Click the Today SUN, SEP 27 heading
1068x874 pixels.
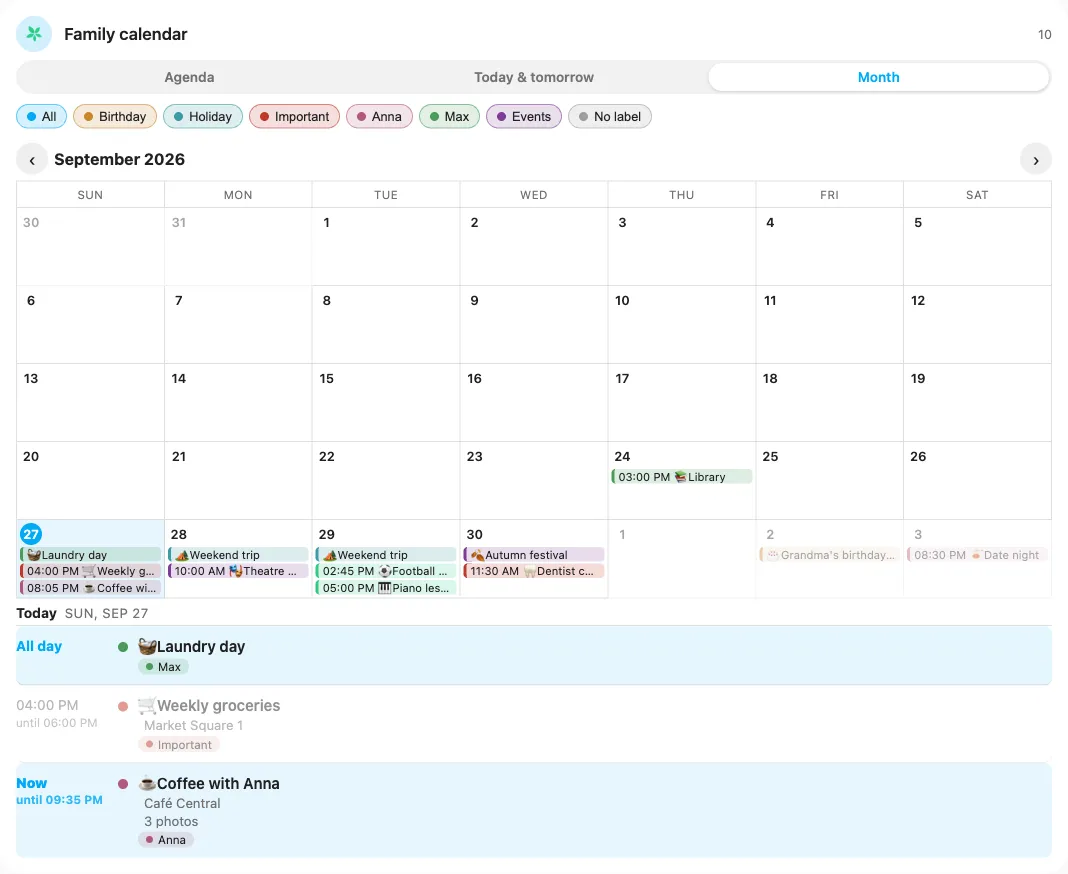tap(82, 613)
